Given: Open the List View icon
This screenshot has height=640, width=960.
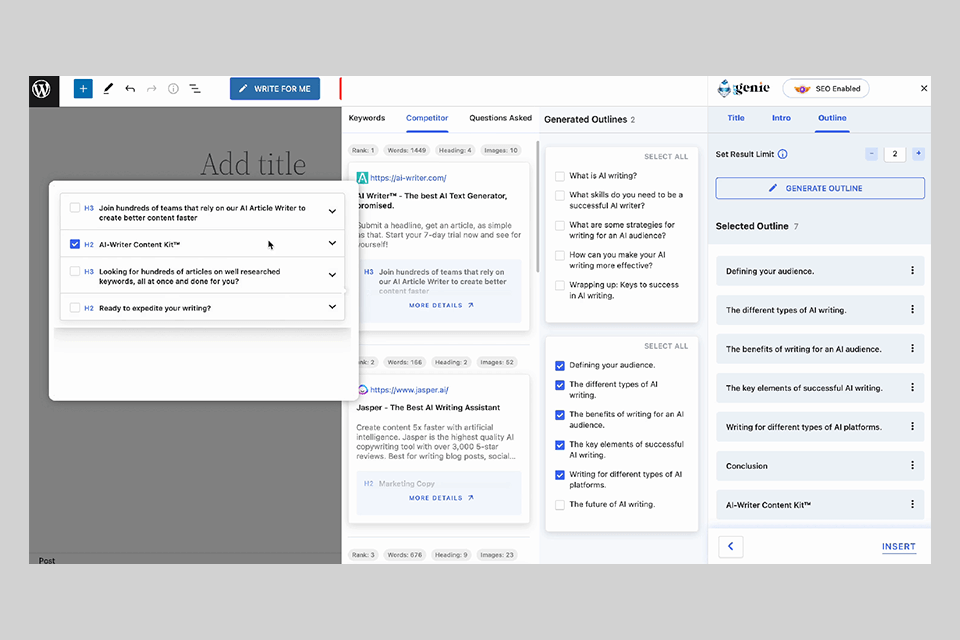Looking at the screenshot, I should point(195,89).
